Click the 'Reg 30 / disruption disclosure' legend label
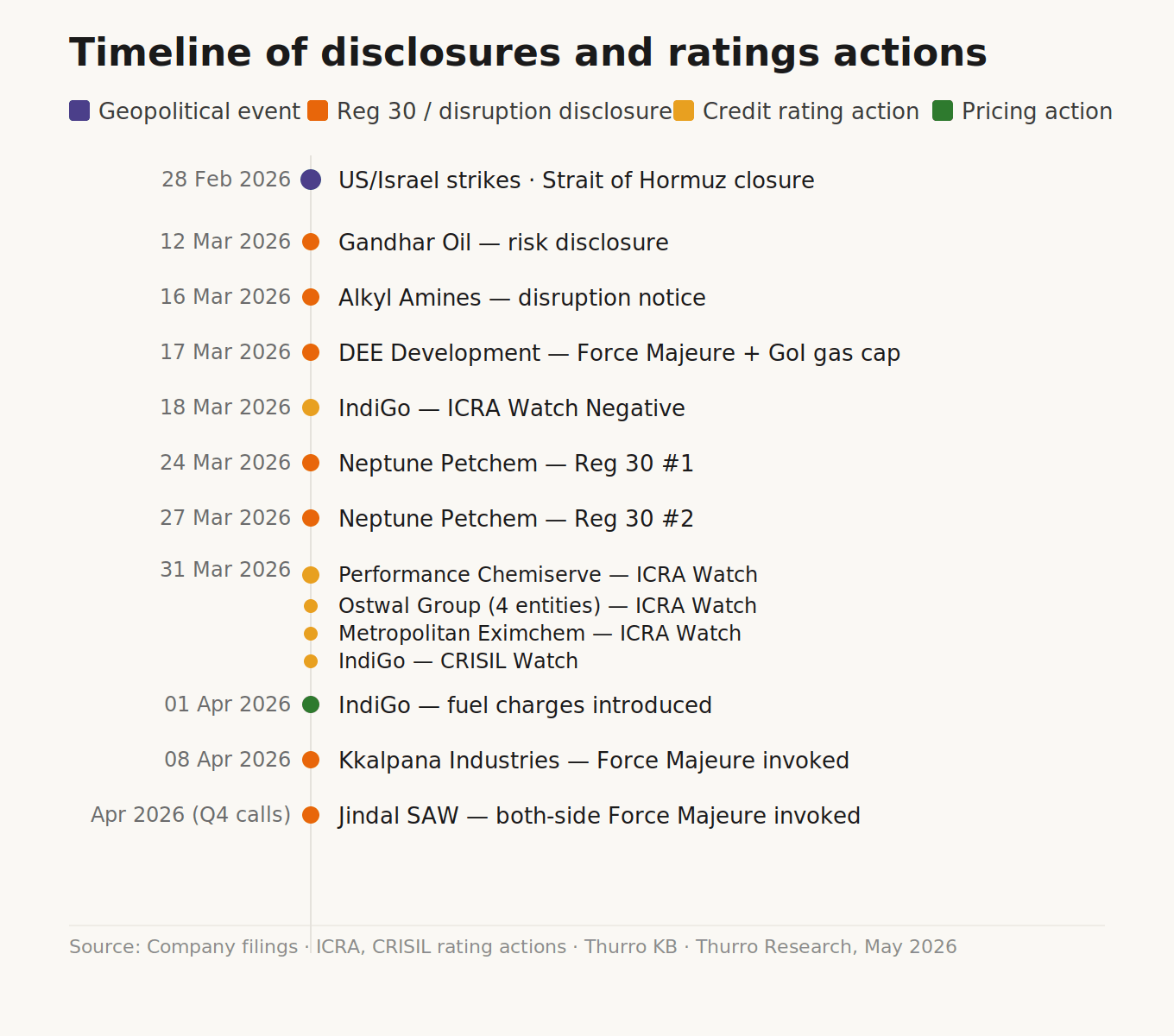The width and height of the screenshot is (1174, 1036). point(504,111)
